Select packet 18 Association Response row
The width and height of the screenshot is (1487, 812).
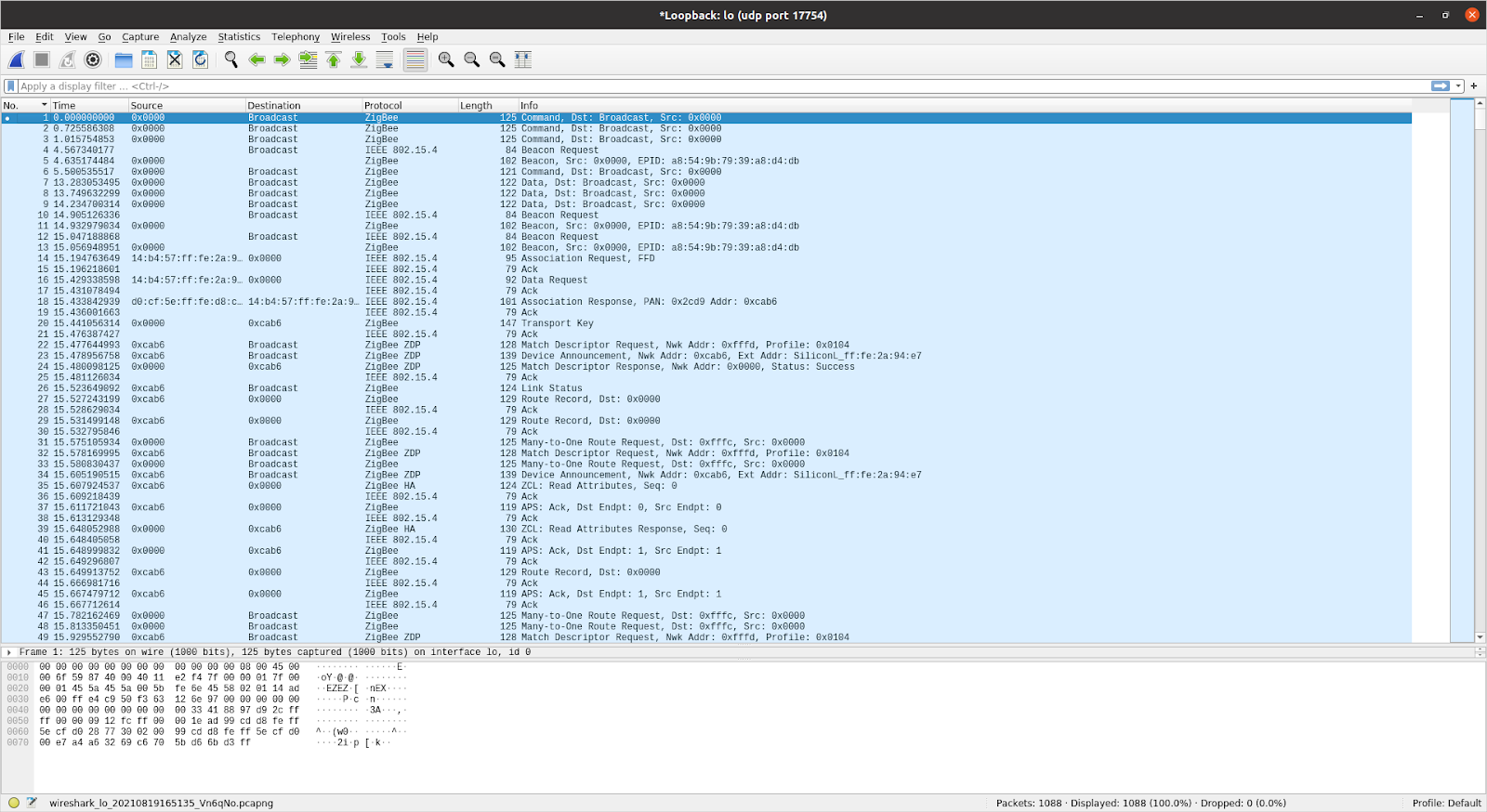[x=706, y=302]
